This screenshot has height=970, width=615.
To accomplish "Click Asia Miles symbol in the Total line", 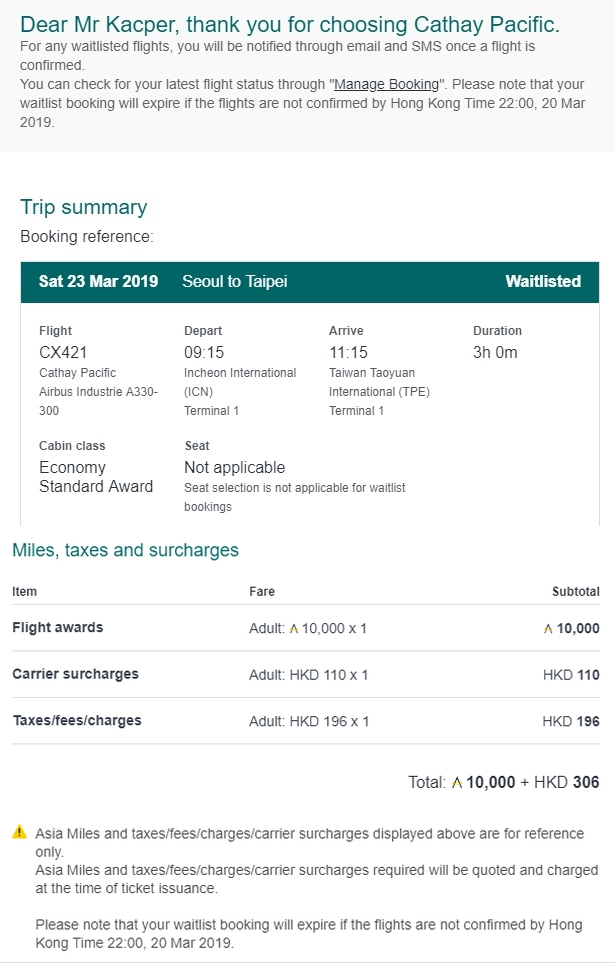I will point(457,783).
